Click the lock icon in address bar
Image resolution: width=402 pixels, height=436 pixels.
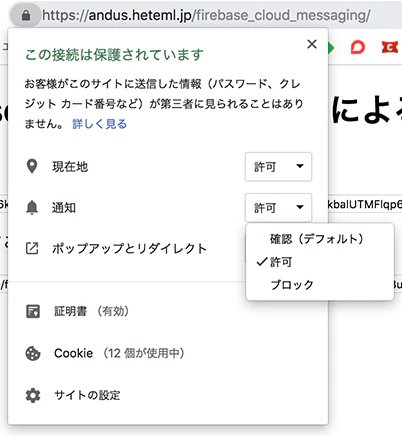(26, 15)
